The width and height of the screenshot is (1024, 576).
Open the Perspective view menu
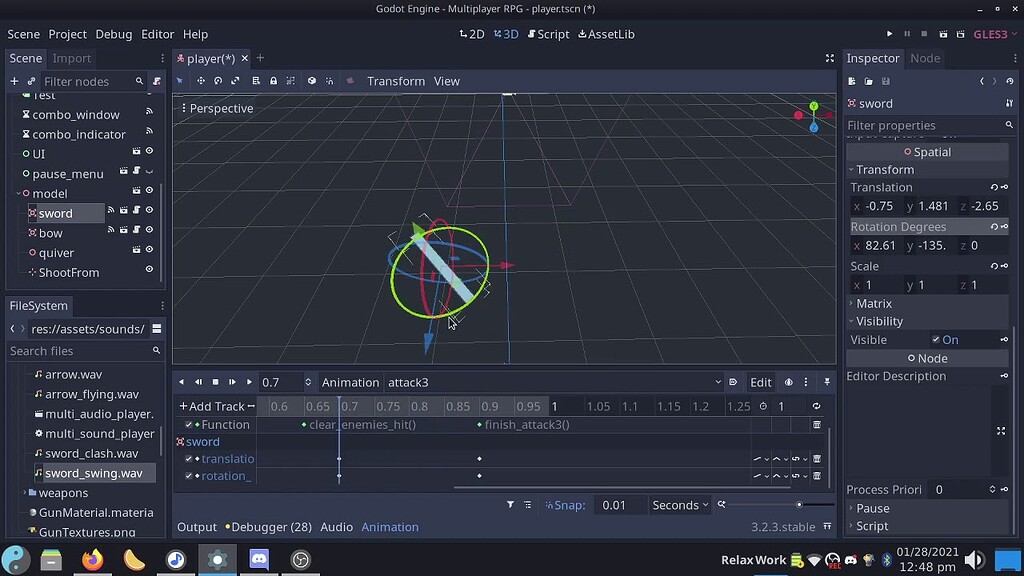[217, 108]
